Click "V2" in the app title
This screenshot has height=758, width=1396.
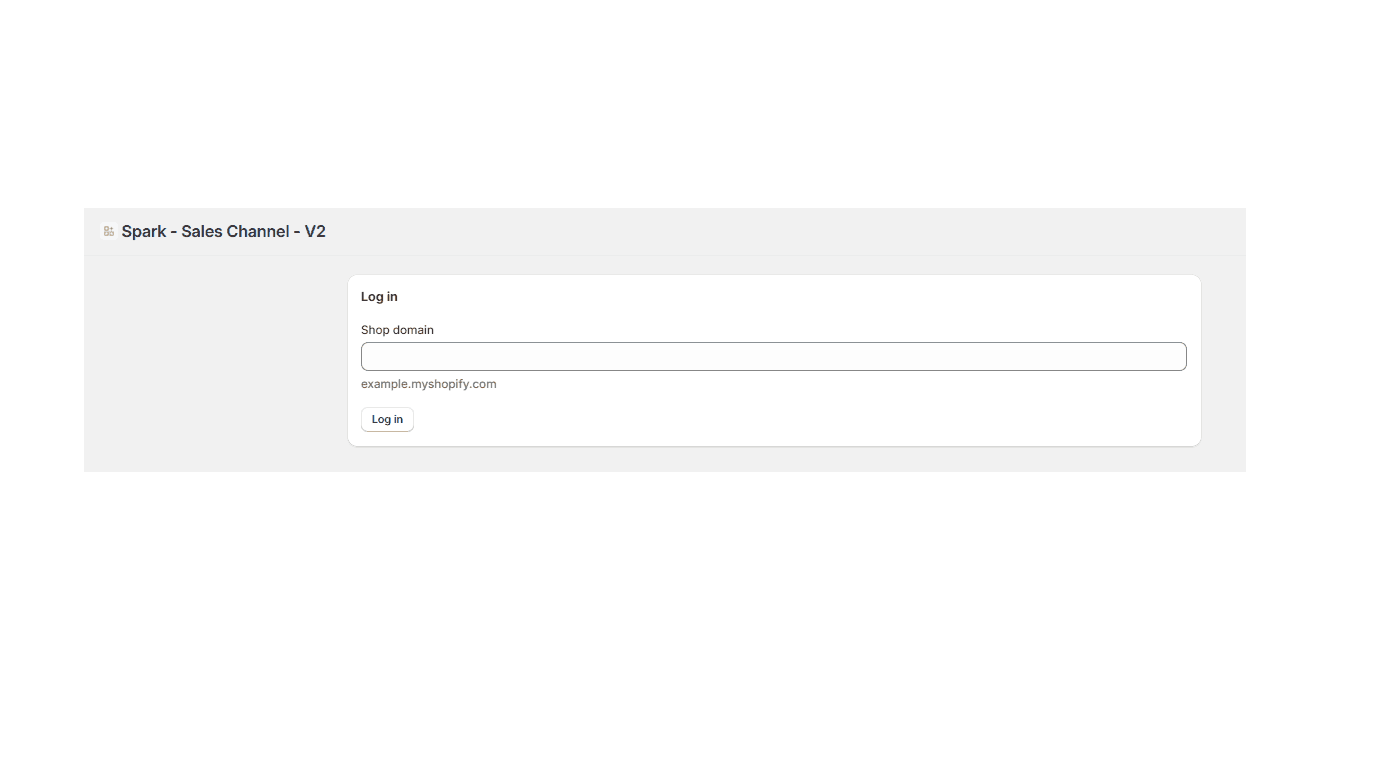click(x=315, y=232)
